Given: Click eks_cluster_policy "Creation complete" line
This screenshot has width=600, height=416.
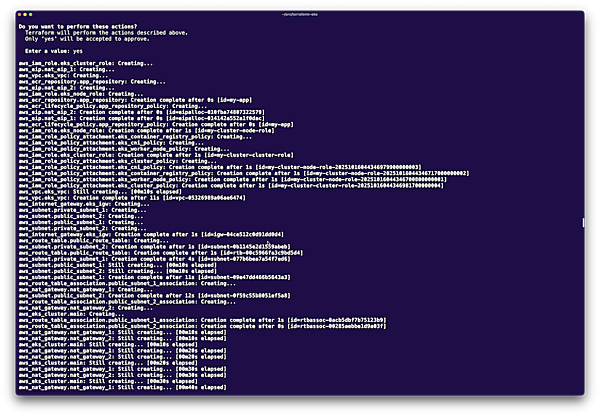Looking at the screenshot, I should (x=231, y=186).
